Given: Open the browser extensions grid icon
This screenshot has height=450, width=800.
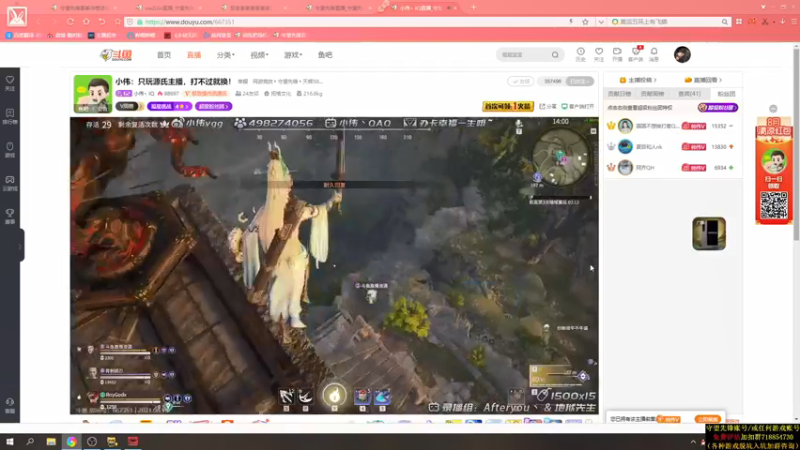Looking at the screenshot, I should (739, 22).
